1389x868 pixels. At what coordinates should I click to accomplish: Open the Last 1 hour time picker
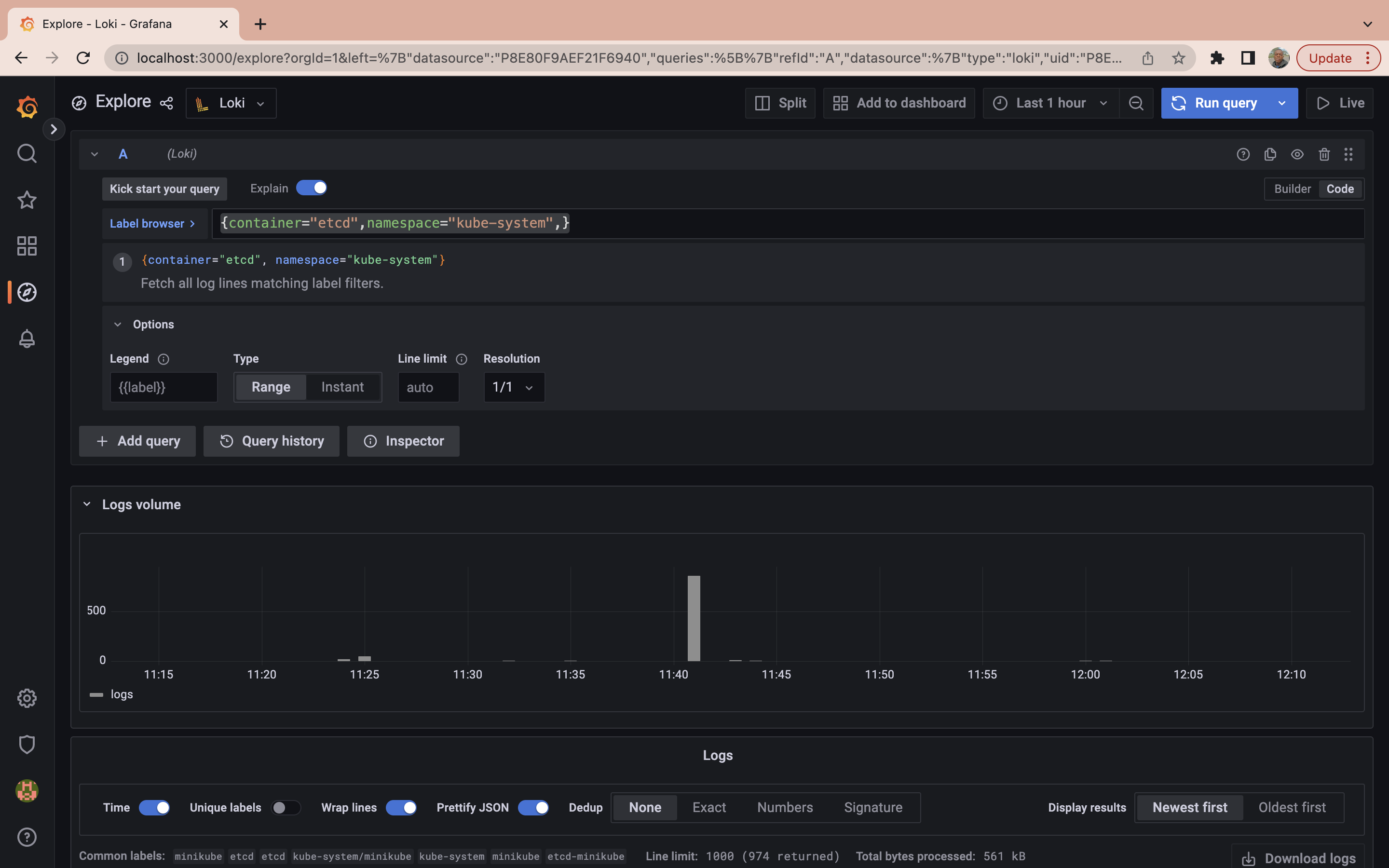[x=1050, y=103]
